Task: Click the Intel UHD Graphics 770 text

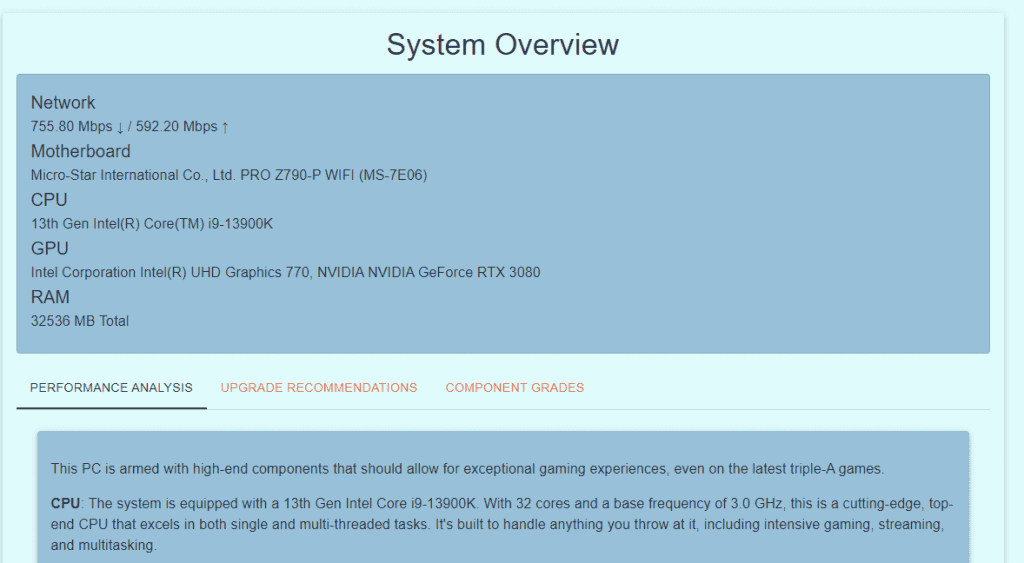Action: coord(169,273)
